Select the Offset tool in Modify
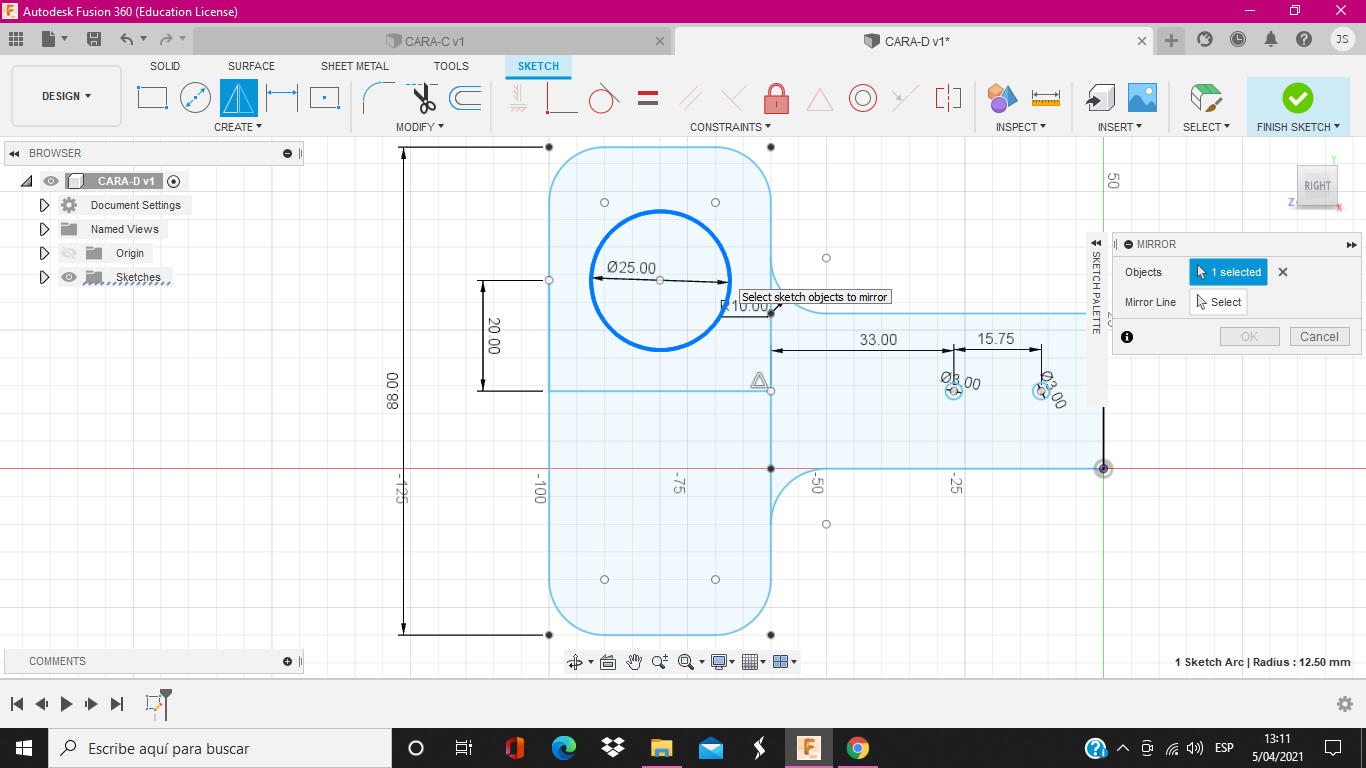The width and height of the screenshot is (1366, 768). point(465,98)
